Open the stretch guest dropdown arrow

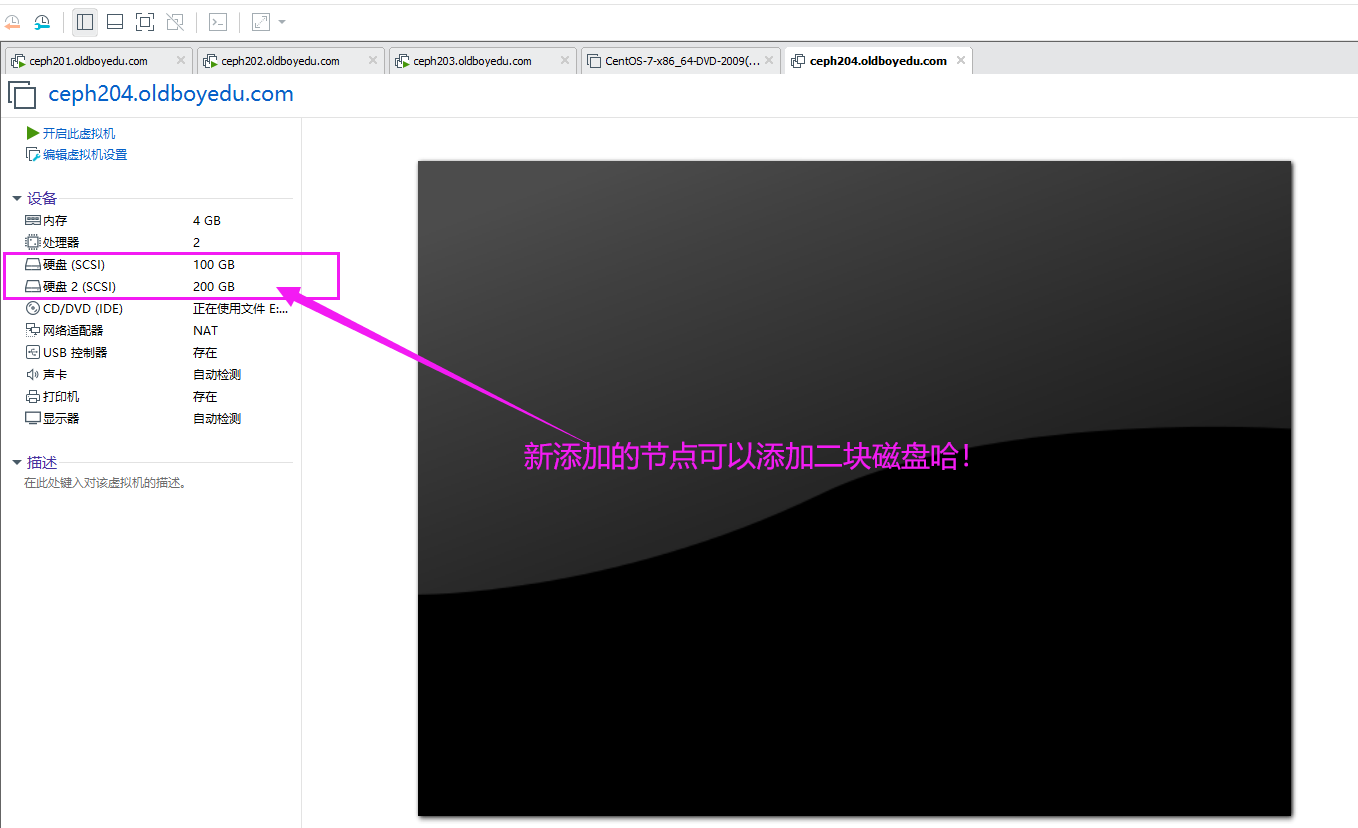282,21
